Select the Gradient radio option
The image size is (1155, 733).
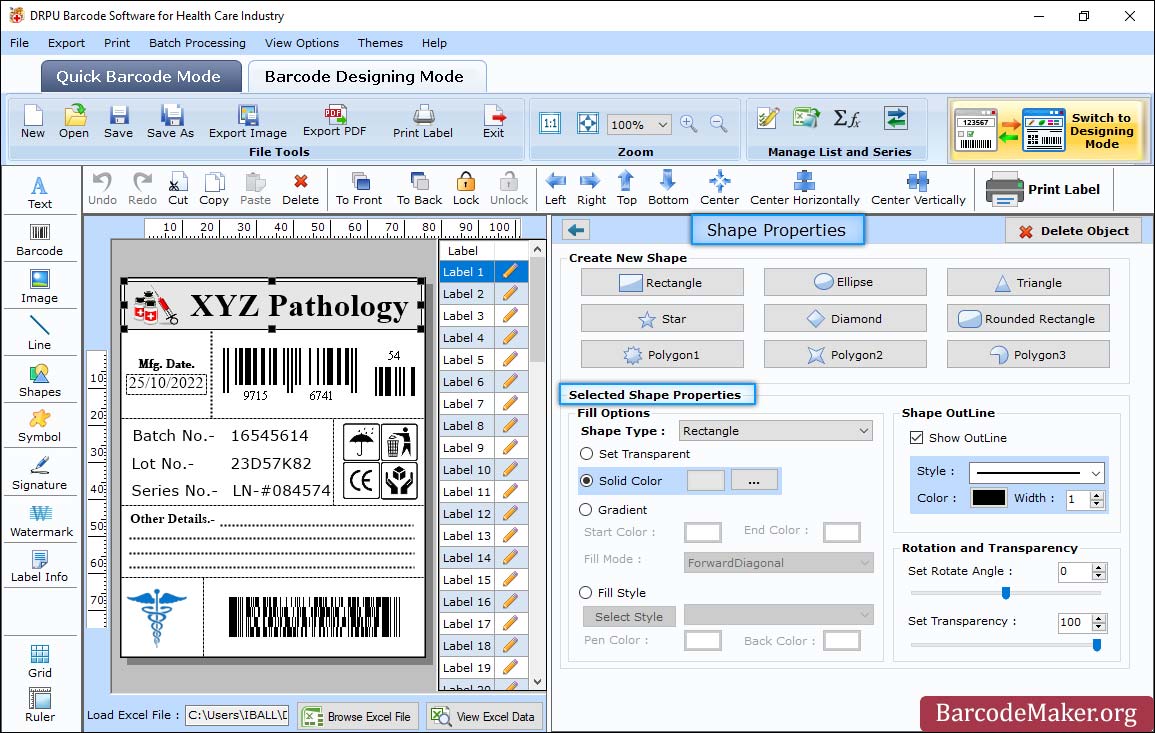(586, 510)
